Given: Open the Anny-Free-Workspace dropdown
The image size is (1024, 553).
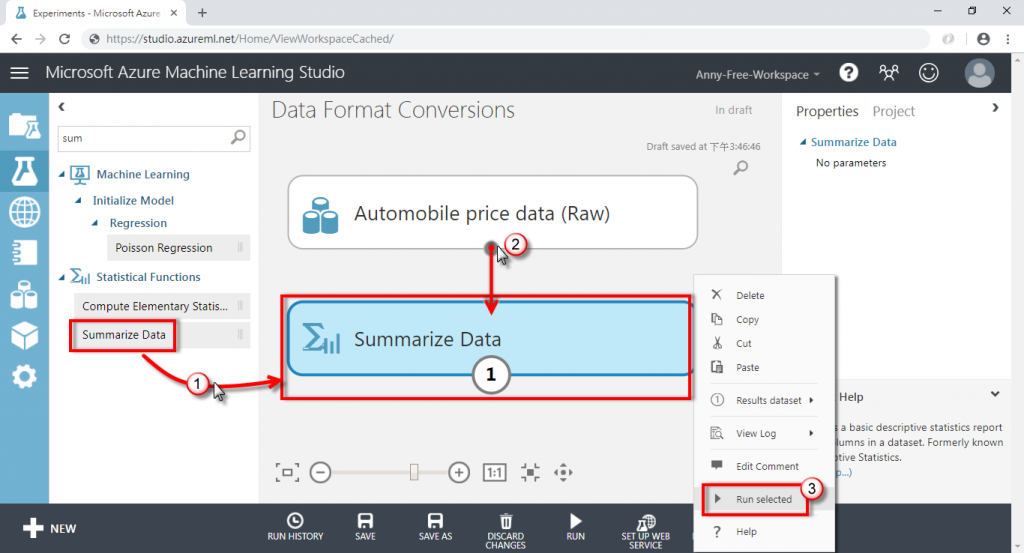Looking at the screenshot, I should point(758,74).
